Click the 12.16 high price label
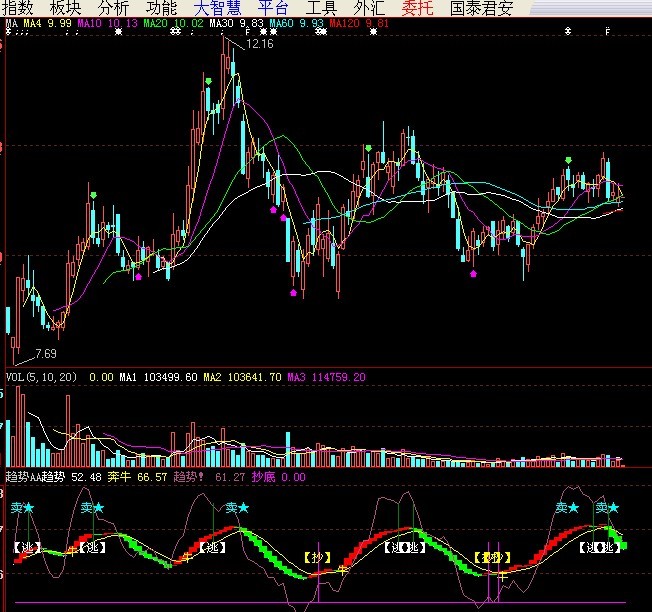 (259, 44)
